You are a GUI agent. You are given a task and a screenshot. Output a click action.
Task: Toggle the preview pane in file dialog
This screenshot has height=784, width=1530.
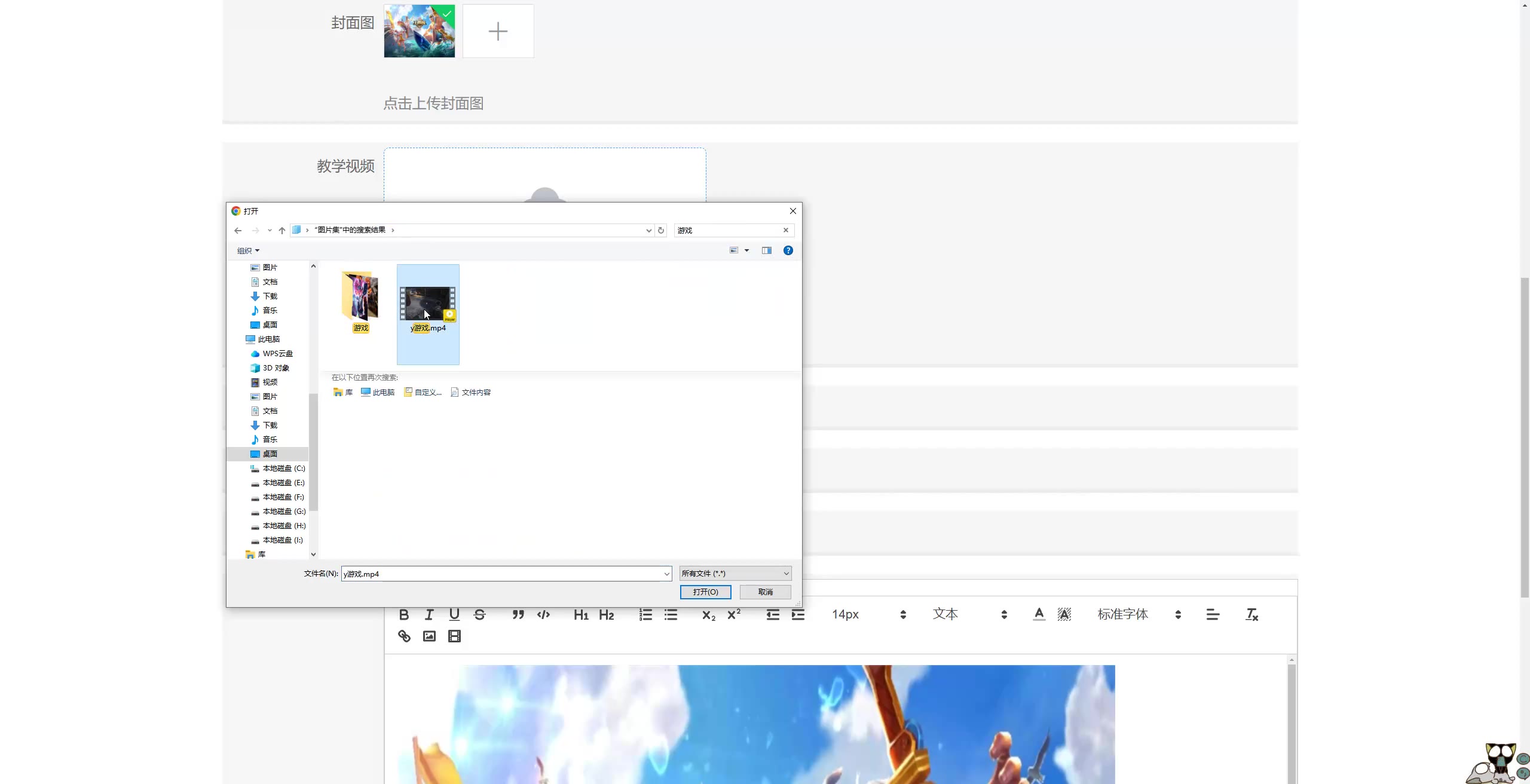(x=767, y=250)
